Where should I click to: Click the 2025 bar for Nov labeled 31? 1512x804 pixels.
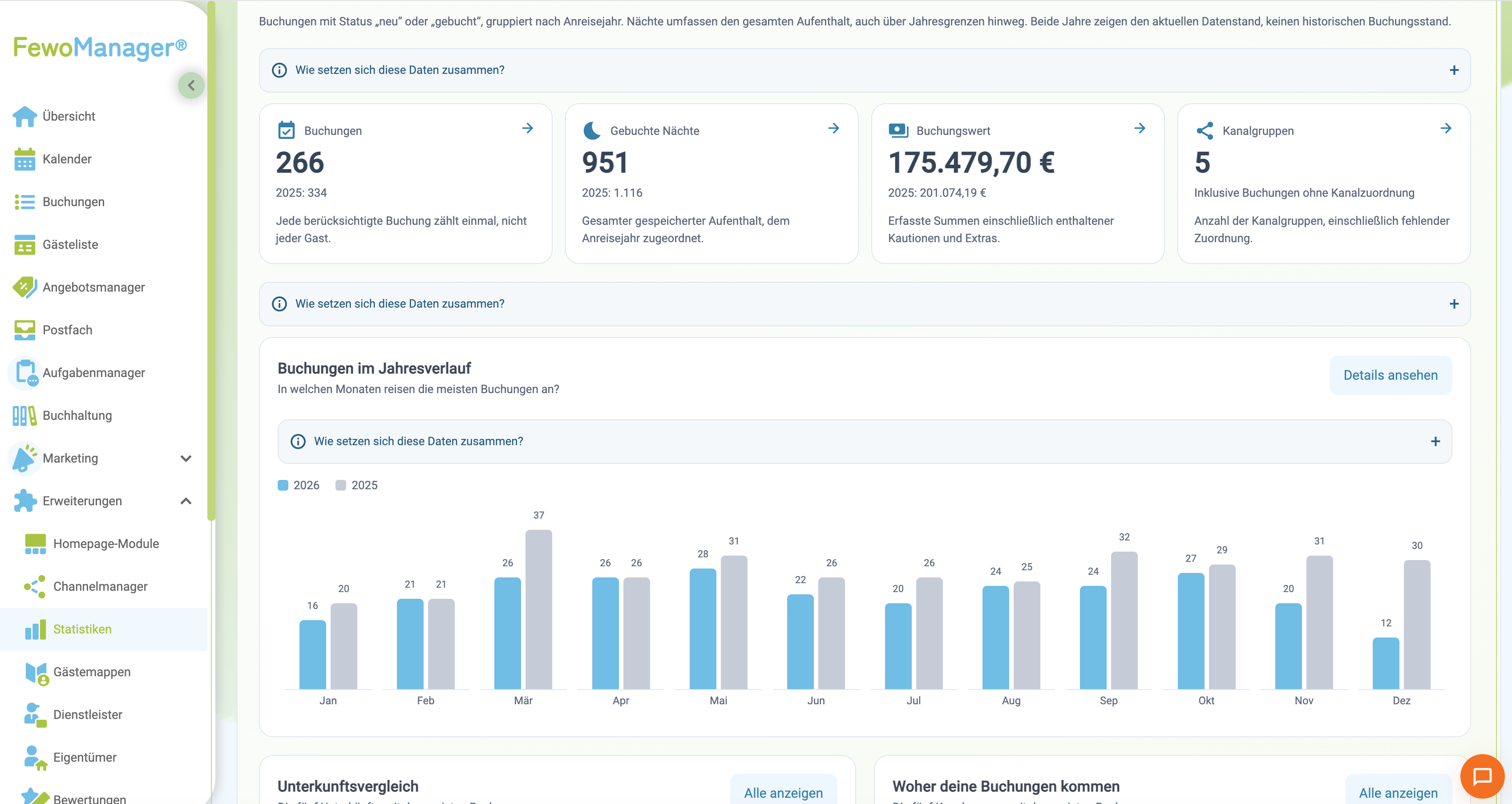1319,622
